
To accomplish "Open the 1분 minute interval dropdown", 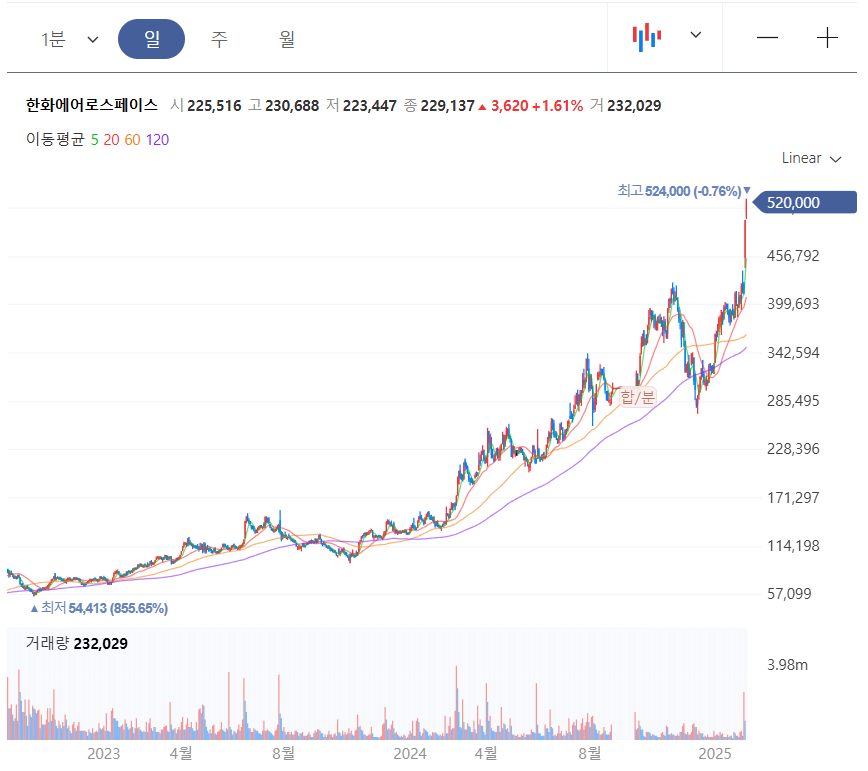I will (69, 39).
